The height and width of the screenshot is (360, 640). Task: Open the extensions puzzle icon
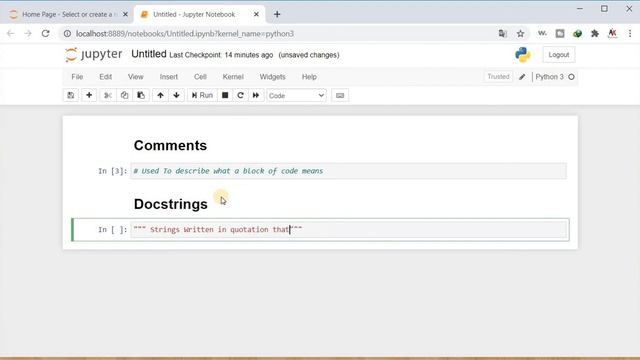coord(595,34)
